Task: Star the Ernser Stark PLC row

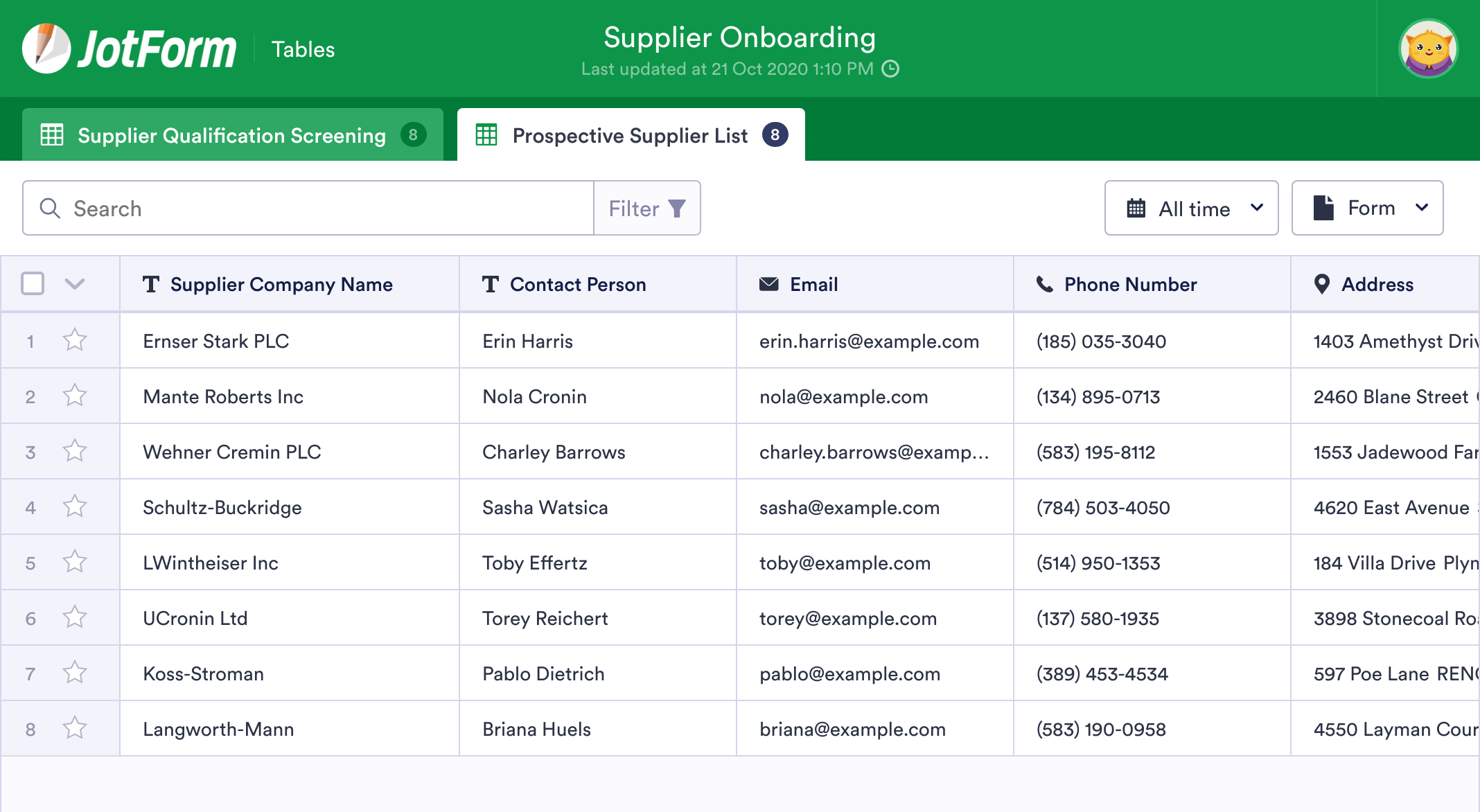Action: click(74, 340)
